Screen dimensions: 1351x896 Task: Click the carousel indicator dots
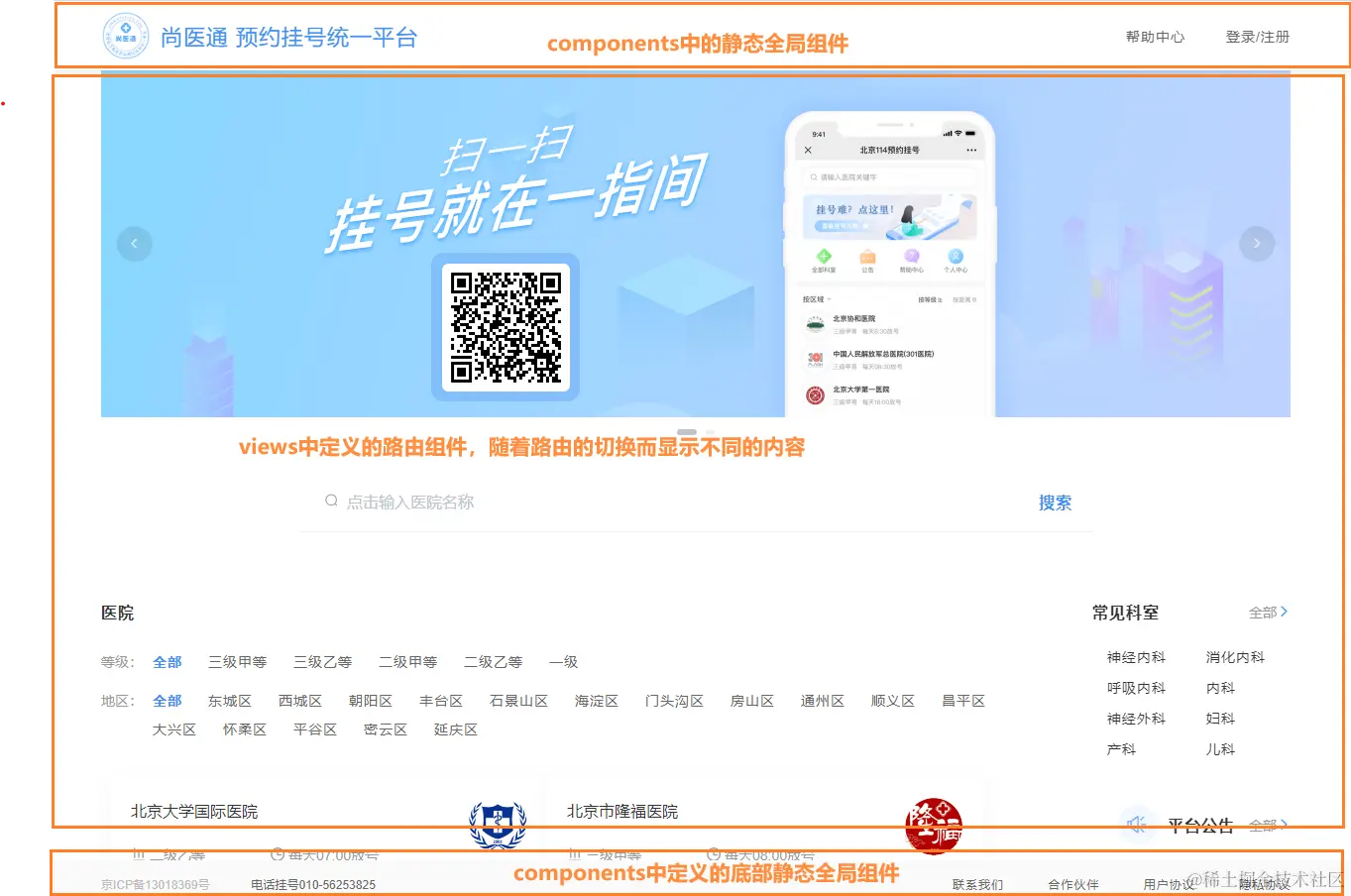[695, 433]
